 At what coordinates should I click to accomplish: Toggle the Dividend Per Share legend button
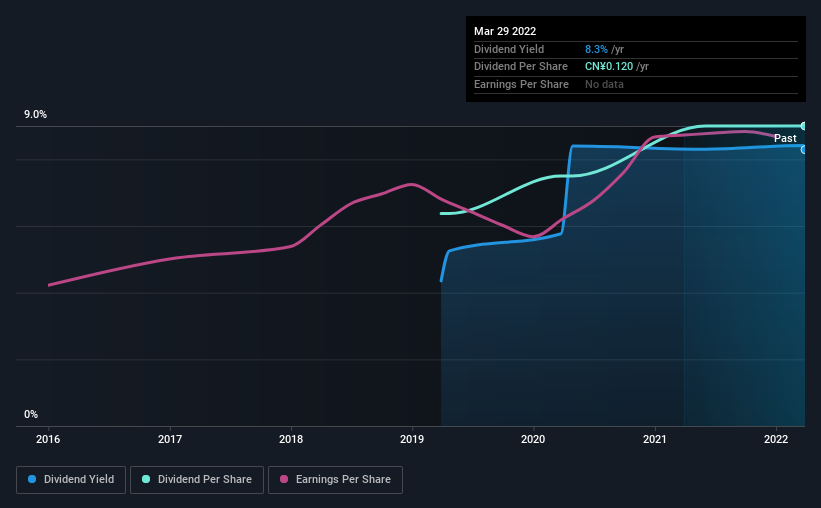[197, 480]
